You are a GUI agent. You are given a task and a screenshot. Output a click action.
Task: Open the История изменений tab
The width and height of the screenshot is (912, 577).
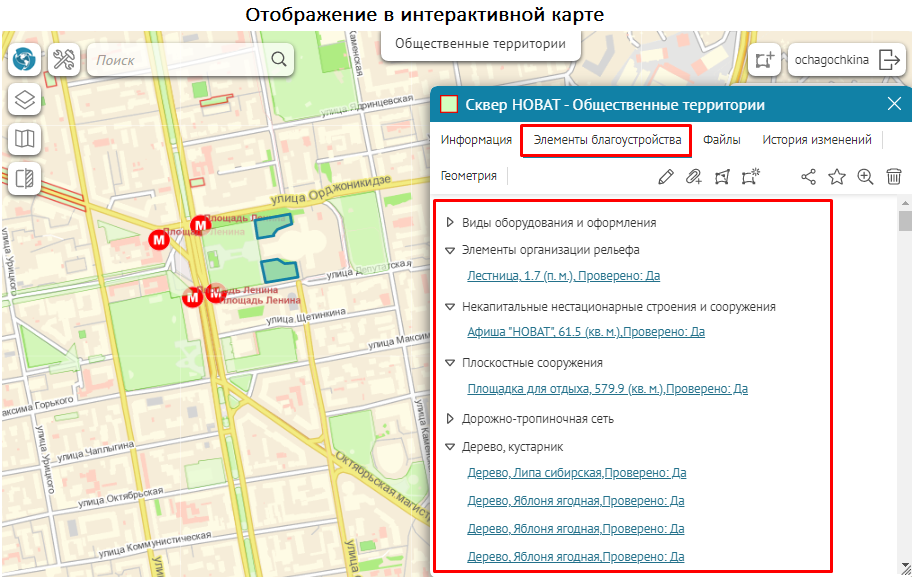click(x=816, y=140)
